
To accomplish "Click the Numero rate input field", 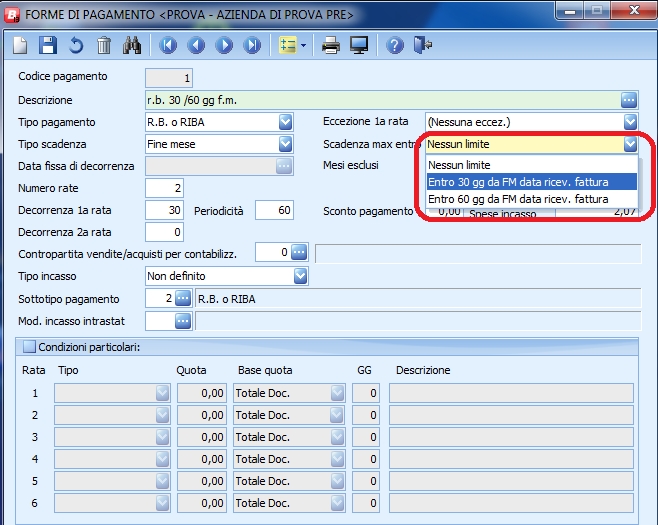I will coord(164,188).
